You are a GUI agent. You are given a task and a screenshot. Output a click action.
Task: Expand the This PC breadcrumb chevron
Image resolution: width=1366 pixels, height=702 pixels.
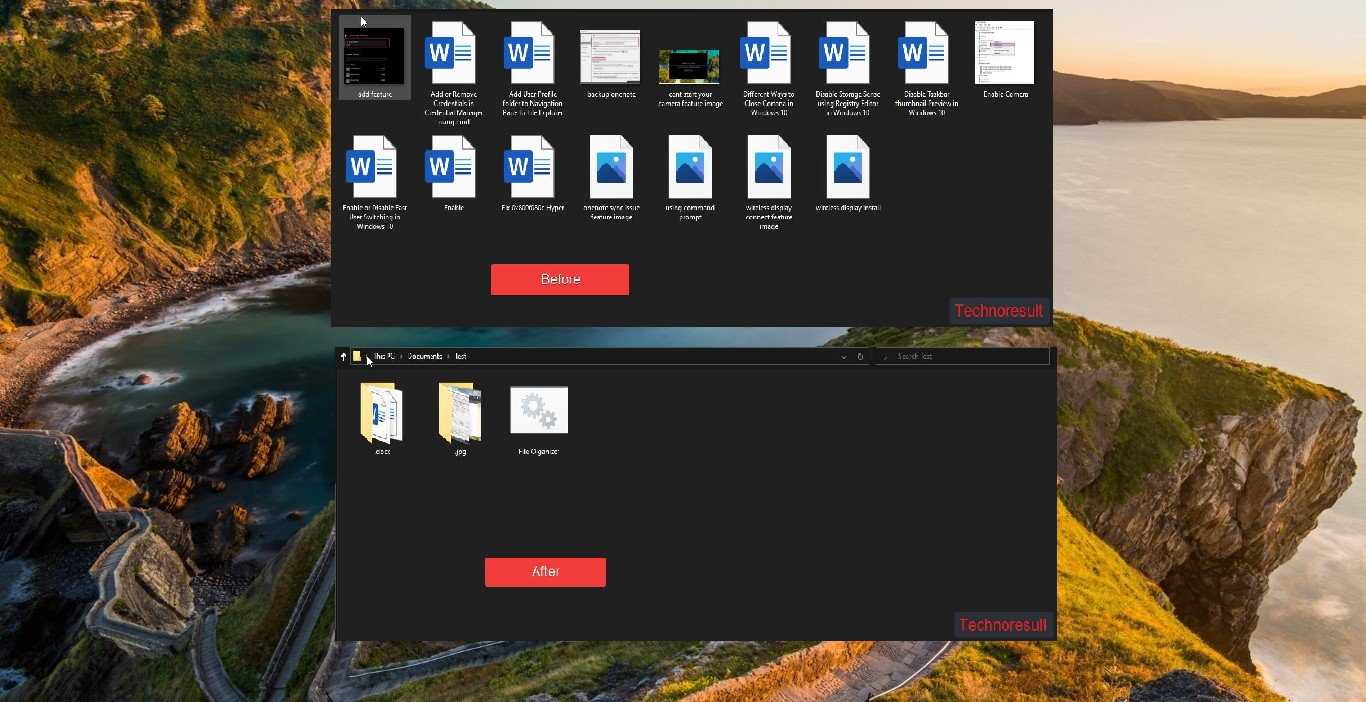coord(401,356)
